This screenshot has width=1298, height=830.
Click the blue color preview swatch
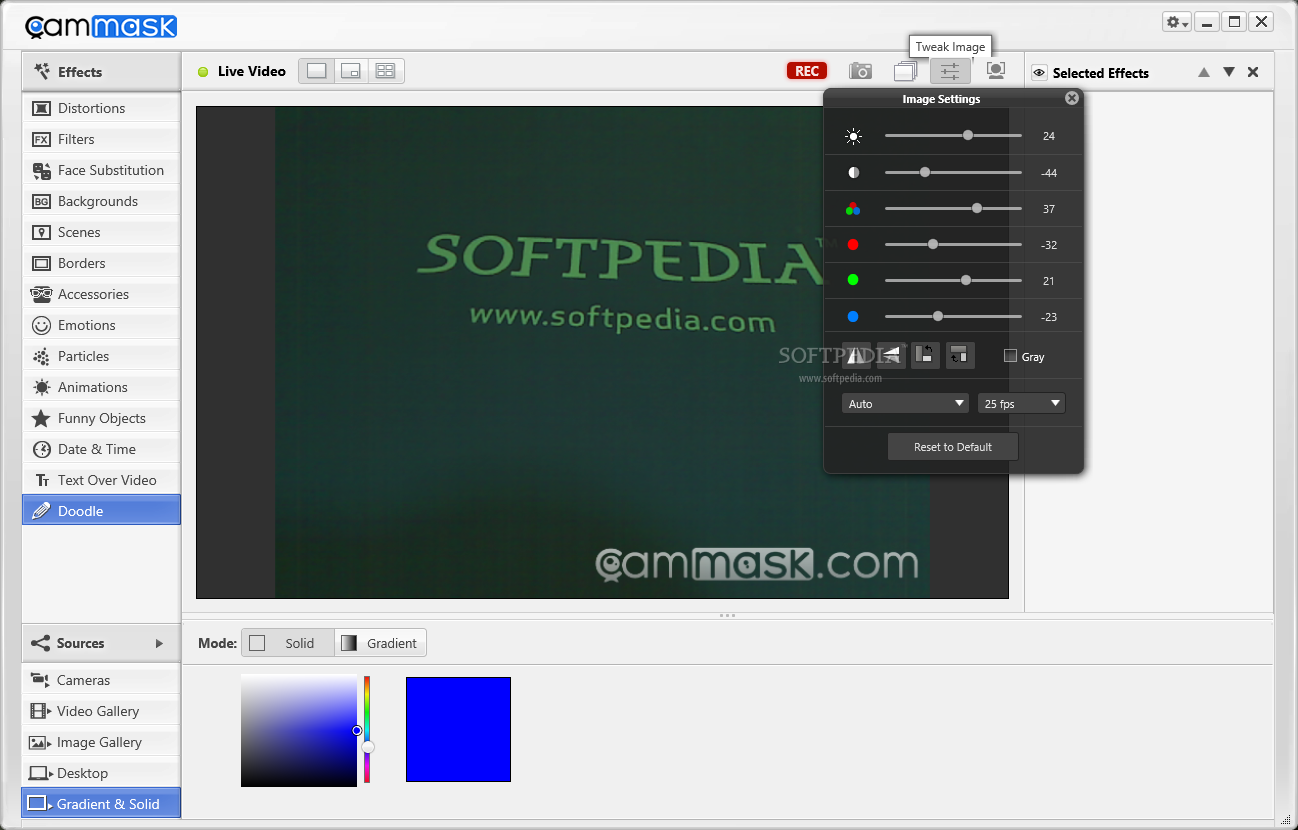pyautogui.click(x=458, y=729)
